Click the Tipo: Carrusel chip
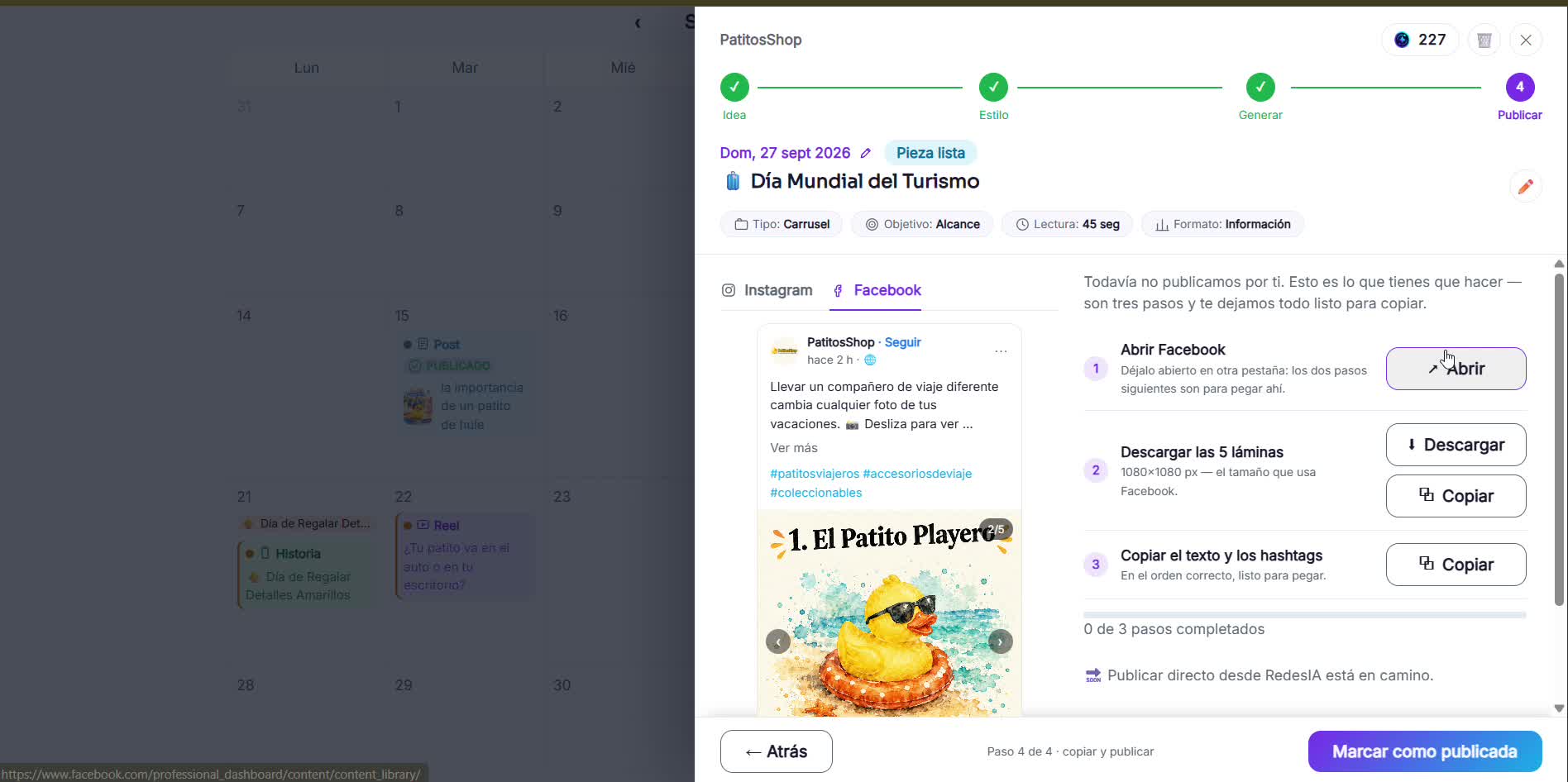 pyautogui.click(x=782, y=224)
